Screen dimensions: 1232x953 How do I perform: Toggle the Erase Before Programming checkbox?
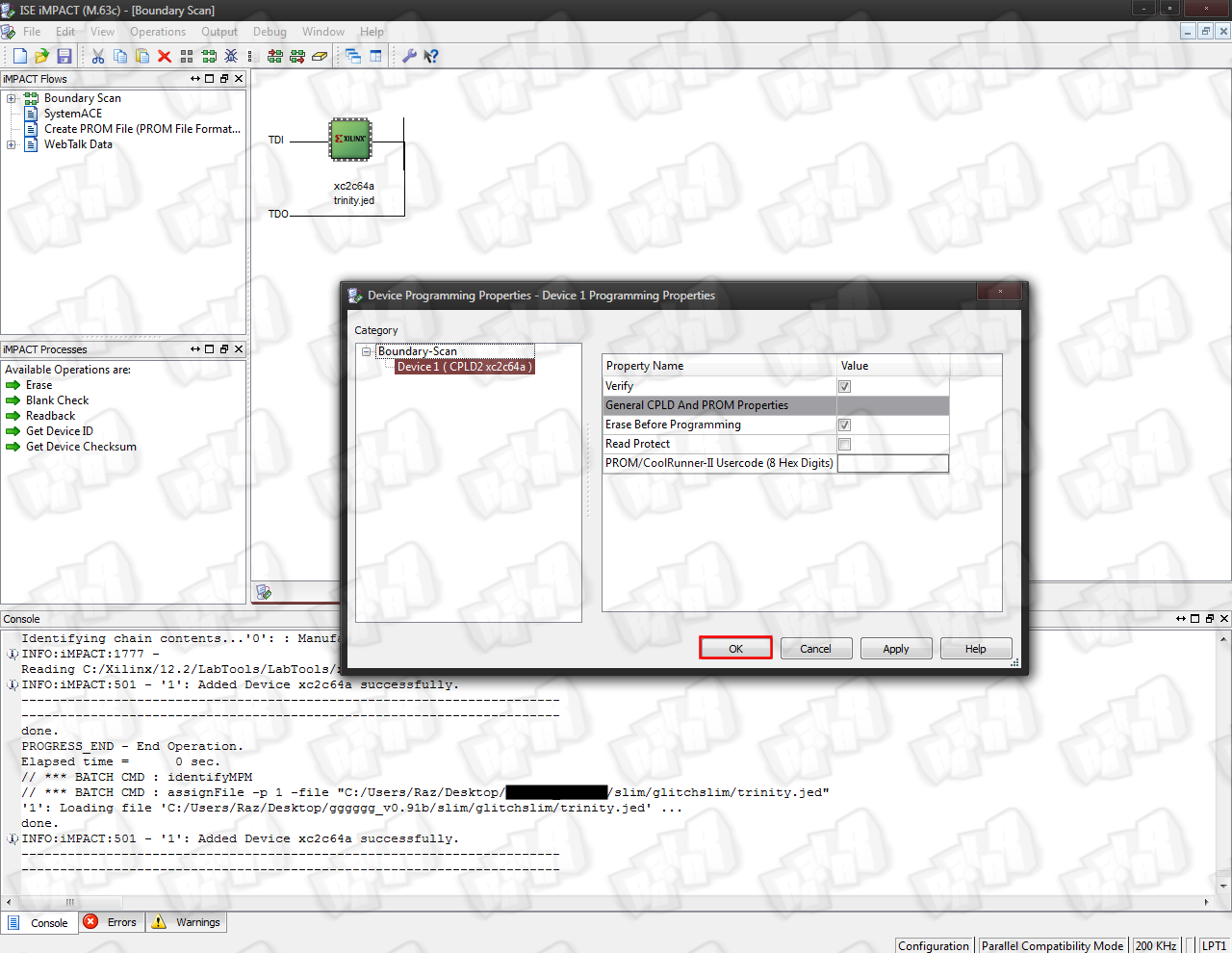click(x=844, y=425)
